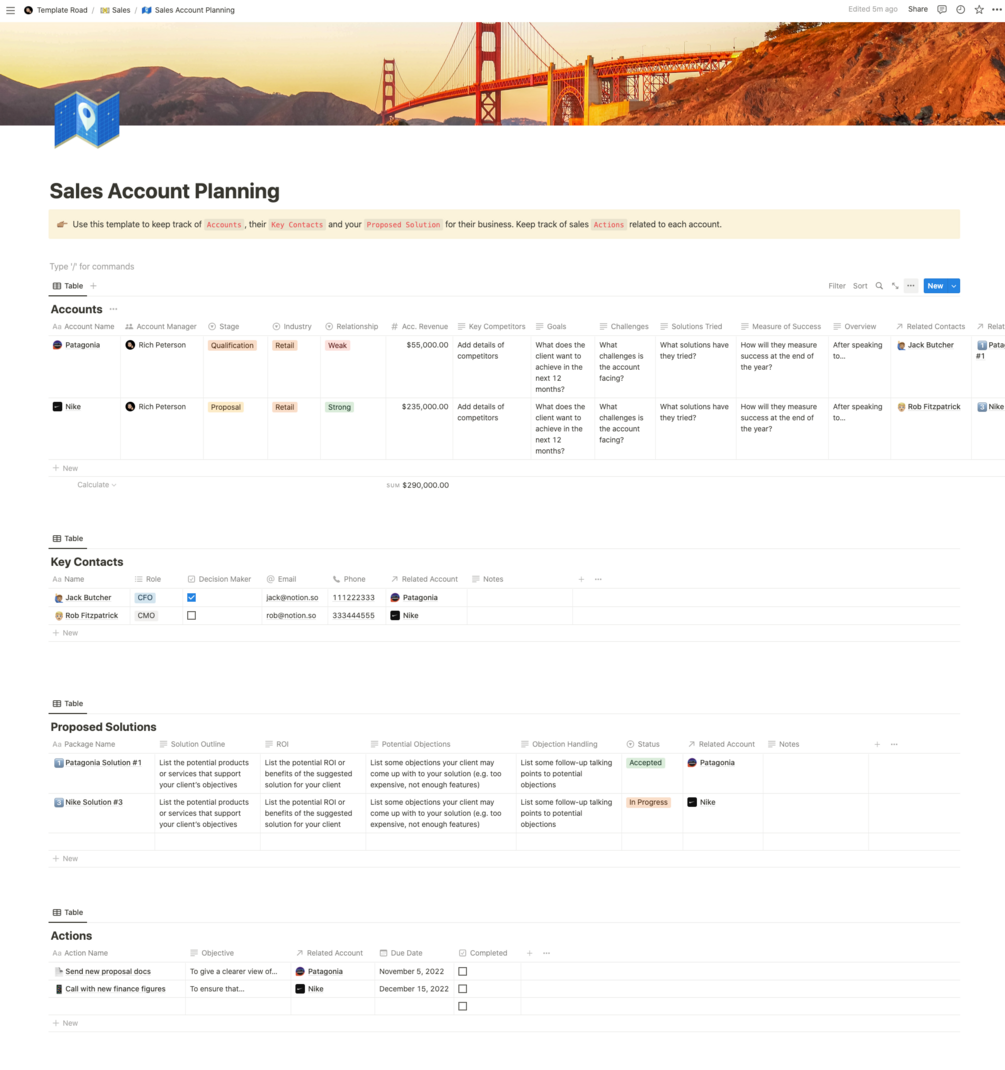Click the Type '/' for commands field
The height and width of the screenshot is (1070, 1005).
pos(92,267)
